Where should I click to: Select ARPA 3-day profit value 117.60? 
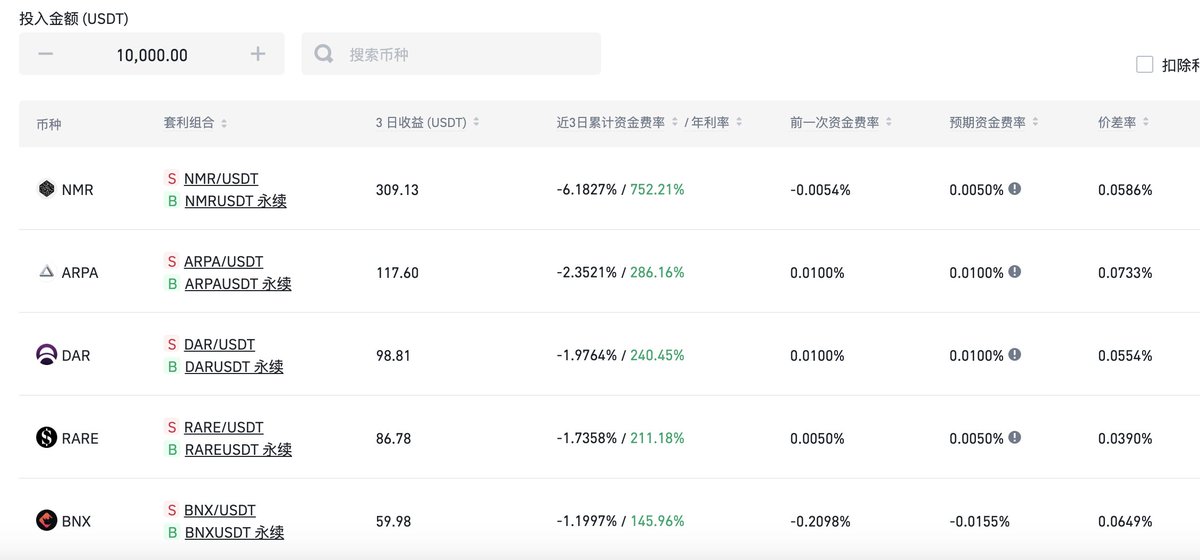[x=397, y=272]
